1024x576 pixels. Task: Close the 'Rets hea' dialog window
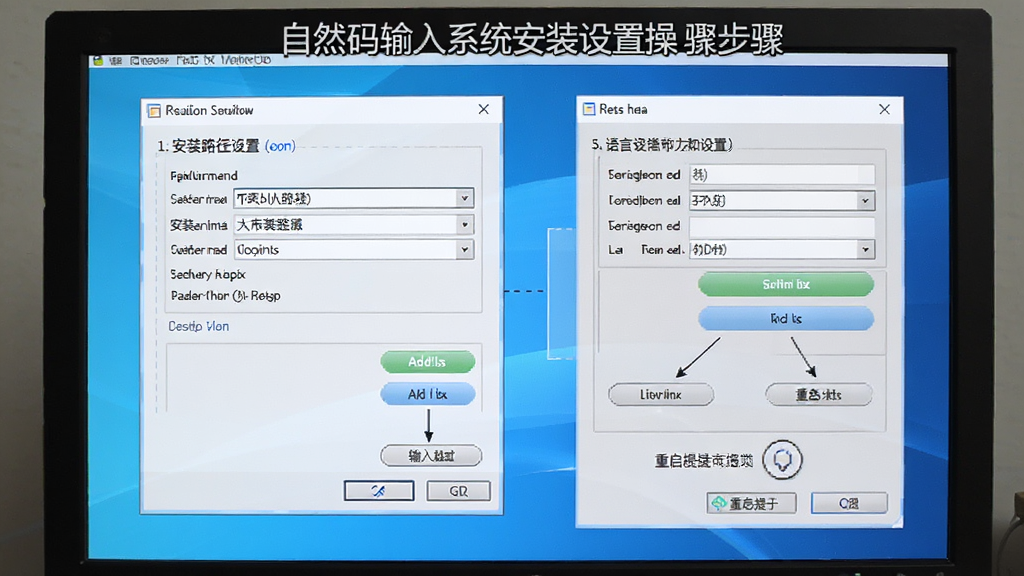884,109
